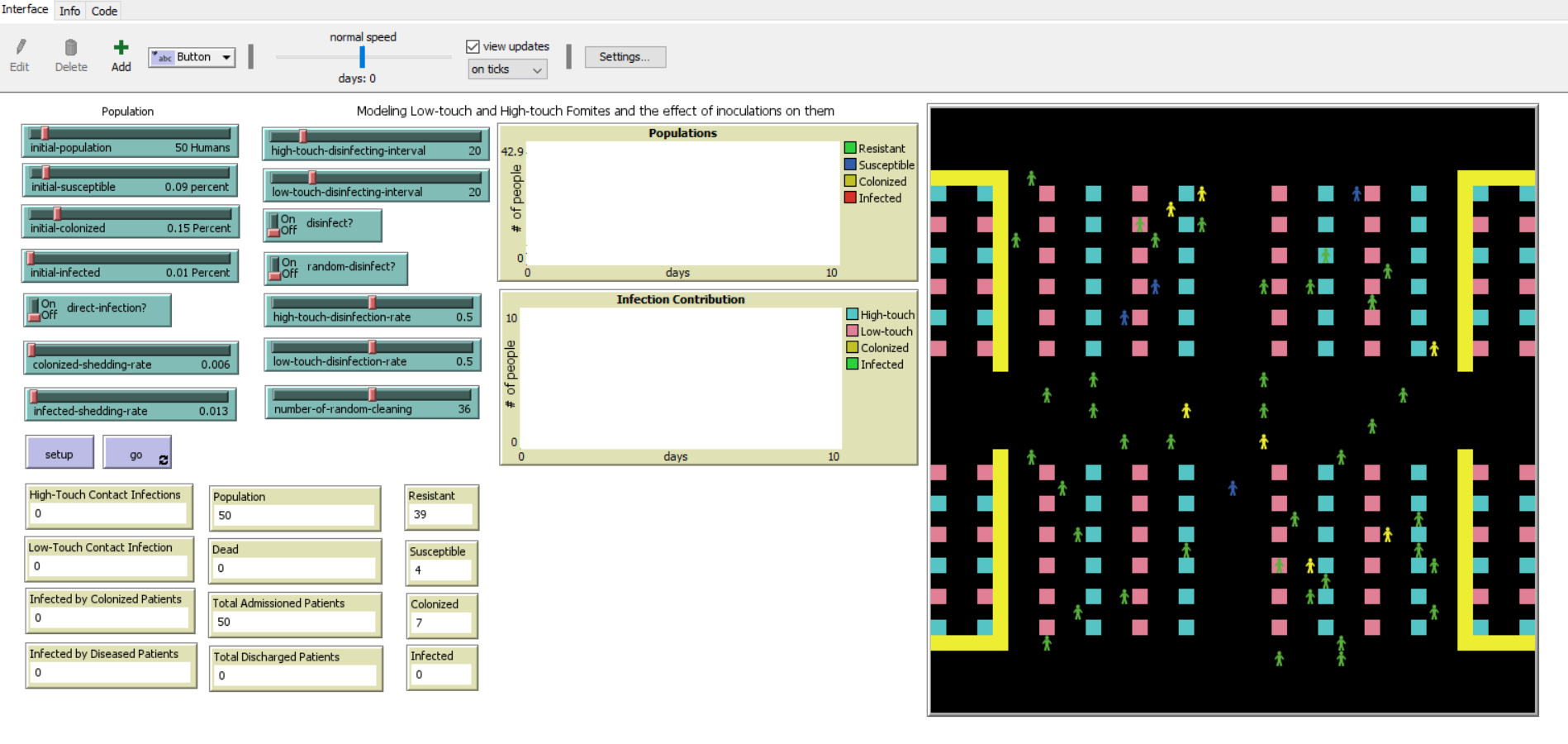Click the Susceptible blue legend swatch
The image size is (1568, 744).
click(850, 165)
